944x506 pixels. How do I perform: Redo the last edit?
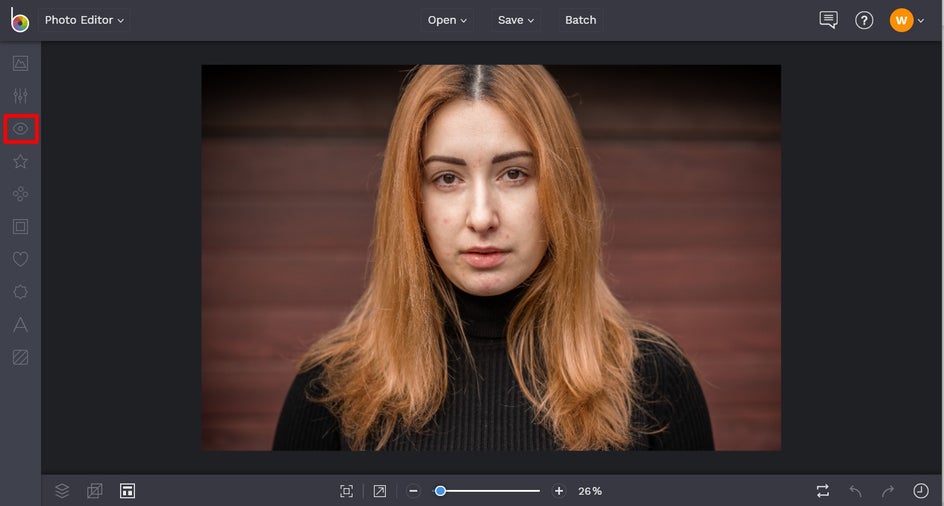888,491
